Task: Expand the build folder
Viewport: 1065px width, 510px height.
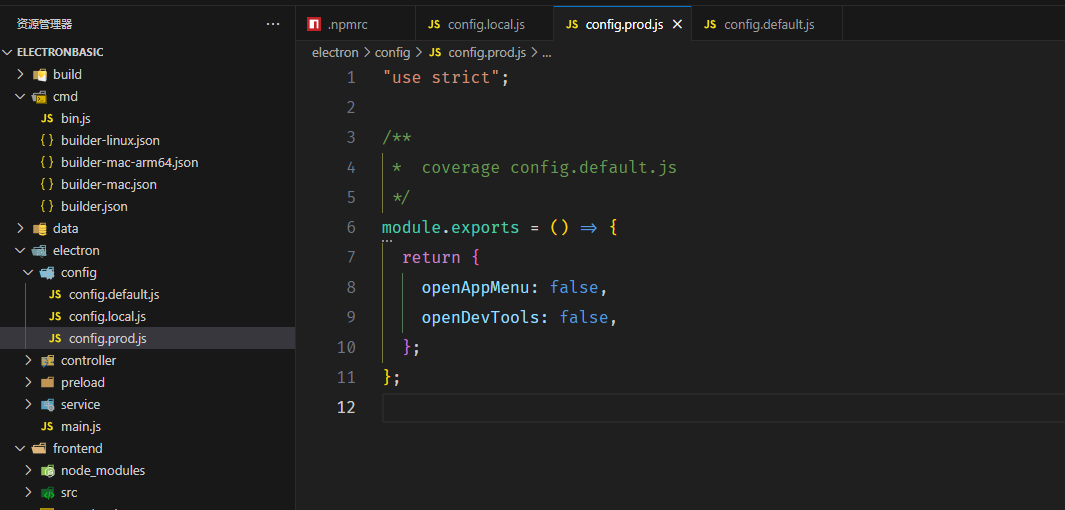Action: [x=20, y=74]
